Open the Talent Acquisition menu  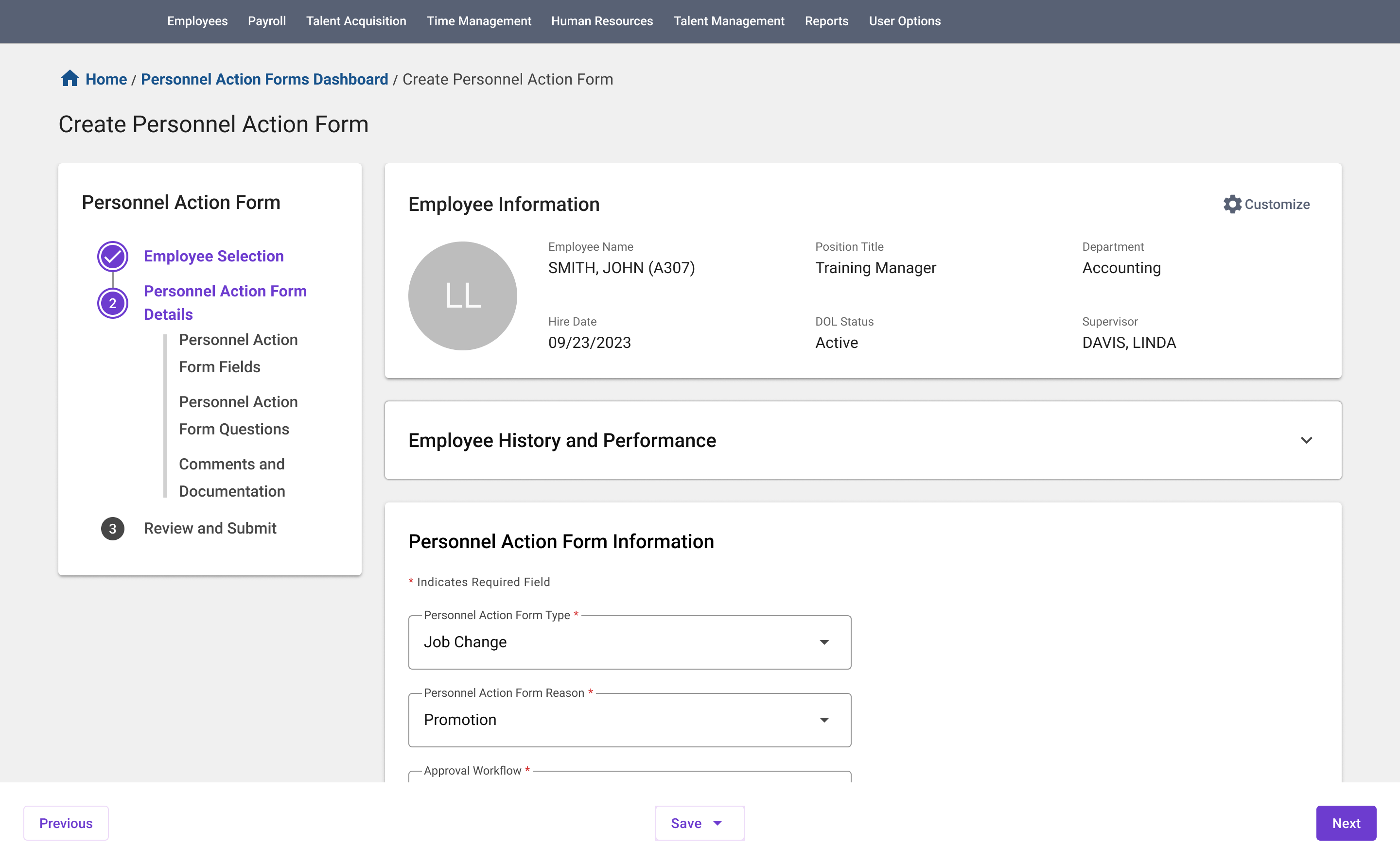pyautogui.click(x=356, y=21)
